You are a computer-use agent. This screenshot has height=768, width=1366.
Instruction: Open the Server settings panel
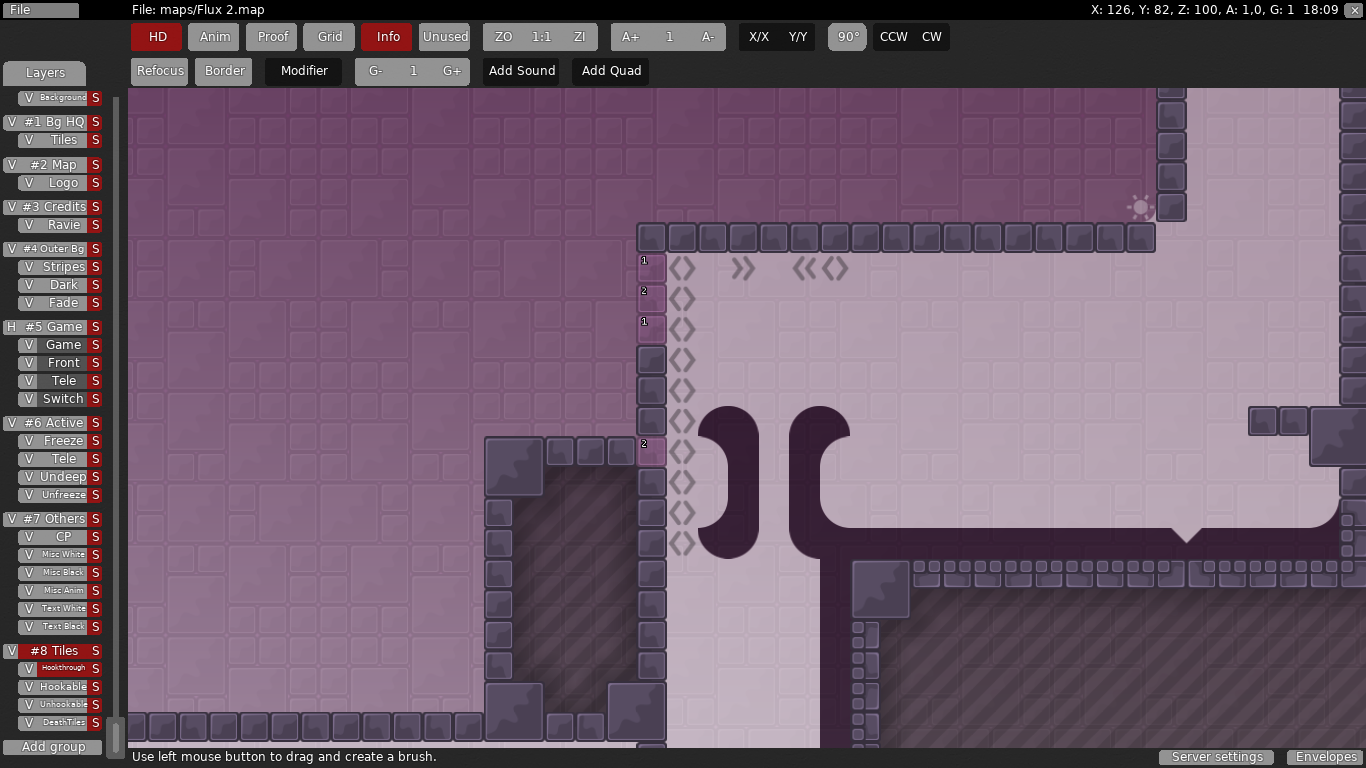[1216, 757]
